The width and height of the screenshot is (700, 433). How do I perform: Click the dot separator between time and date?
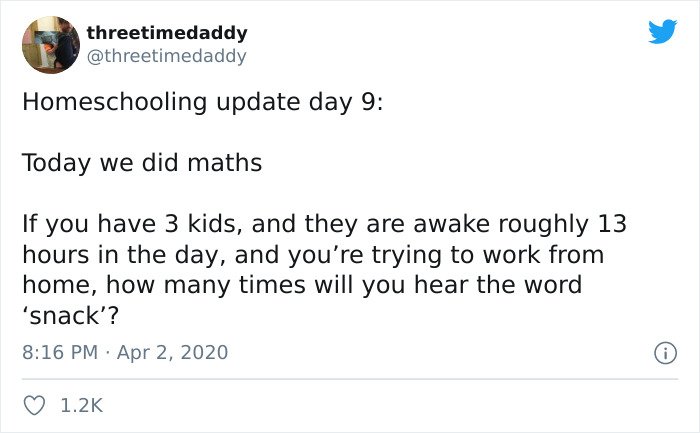[107, 353]
